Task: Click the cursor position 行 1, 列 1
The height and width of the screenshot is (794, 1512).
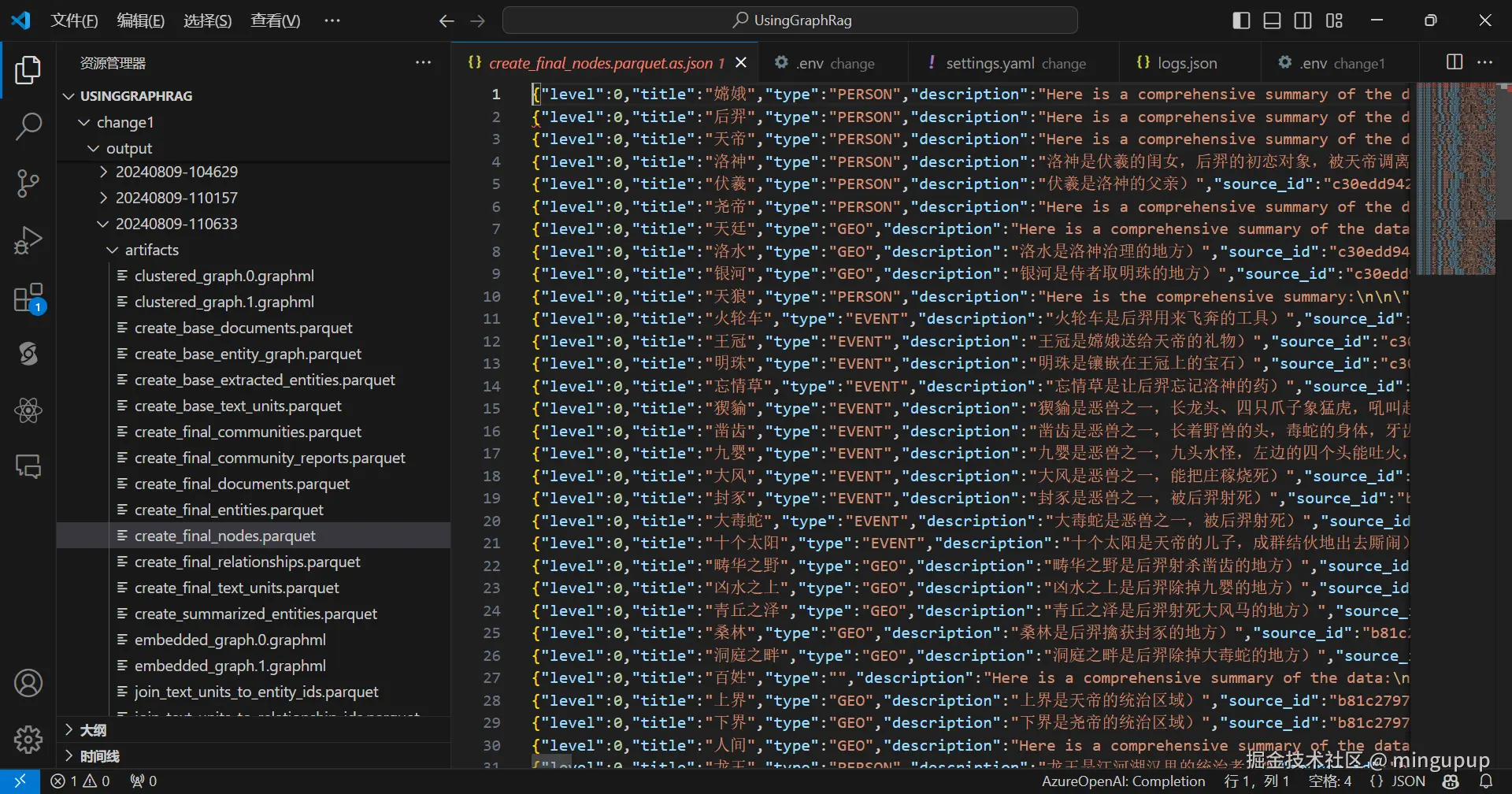Action: tap(1257, 781)
